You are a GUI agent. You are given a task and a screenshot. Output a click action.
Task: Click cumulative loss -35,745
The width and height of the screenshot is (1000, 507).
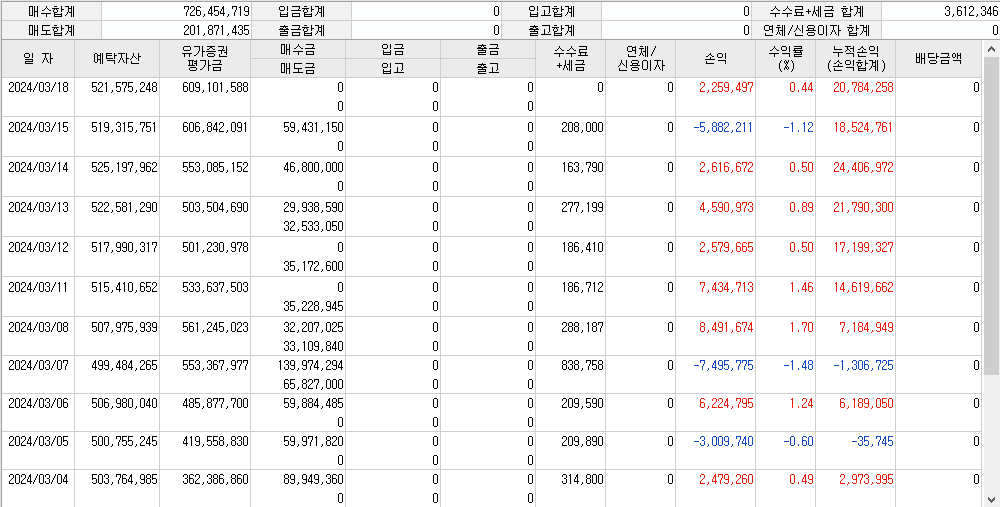872,441
